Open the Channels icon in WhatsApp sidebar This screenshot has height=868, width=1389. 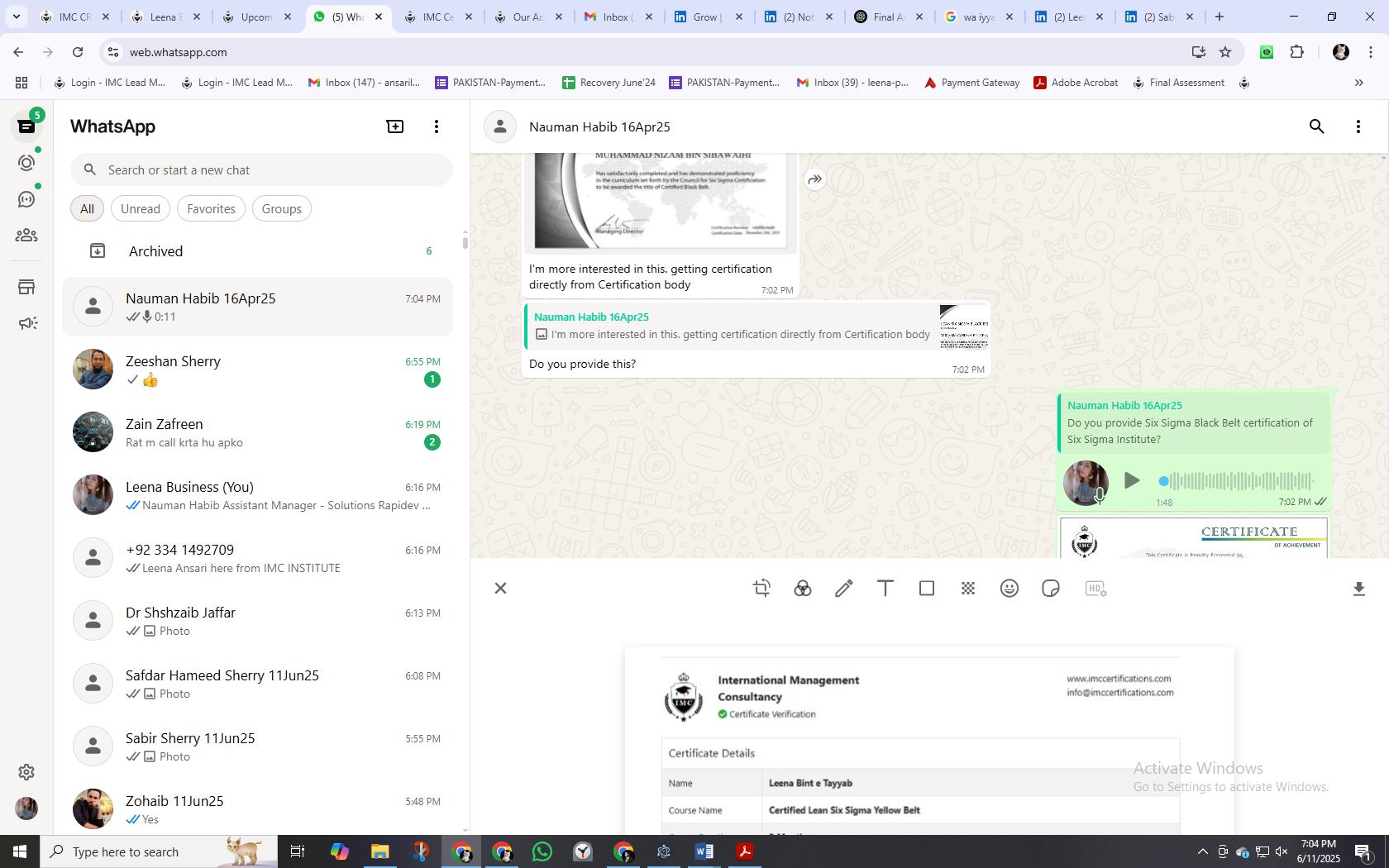click(x=26, y=199)
